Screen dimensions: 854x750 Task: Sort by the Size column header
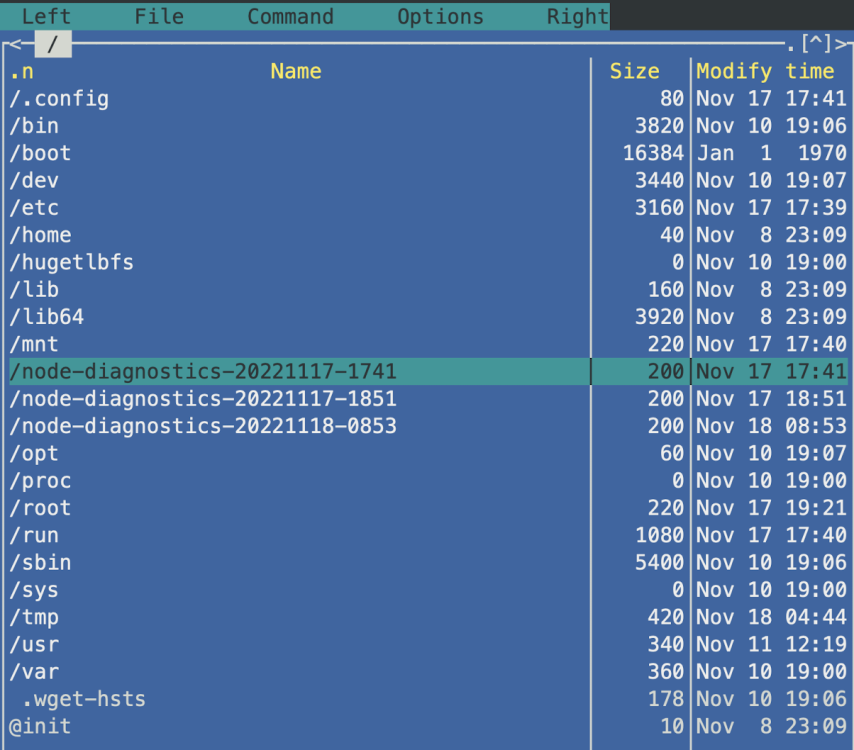click(x=635, y=71)
